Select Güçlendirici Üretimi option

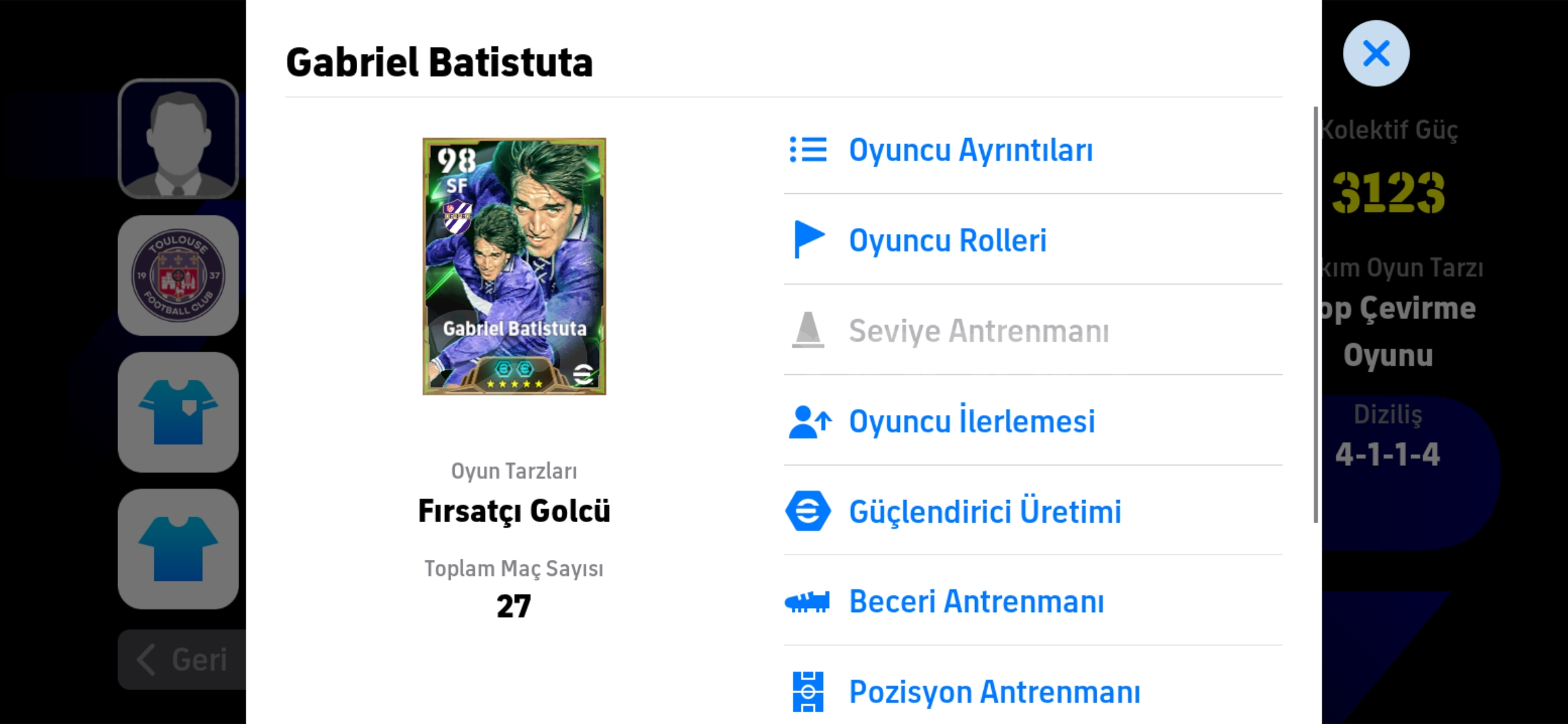(985, 511)
